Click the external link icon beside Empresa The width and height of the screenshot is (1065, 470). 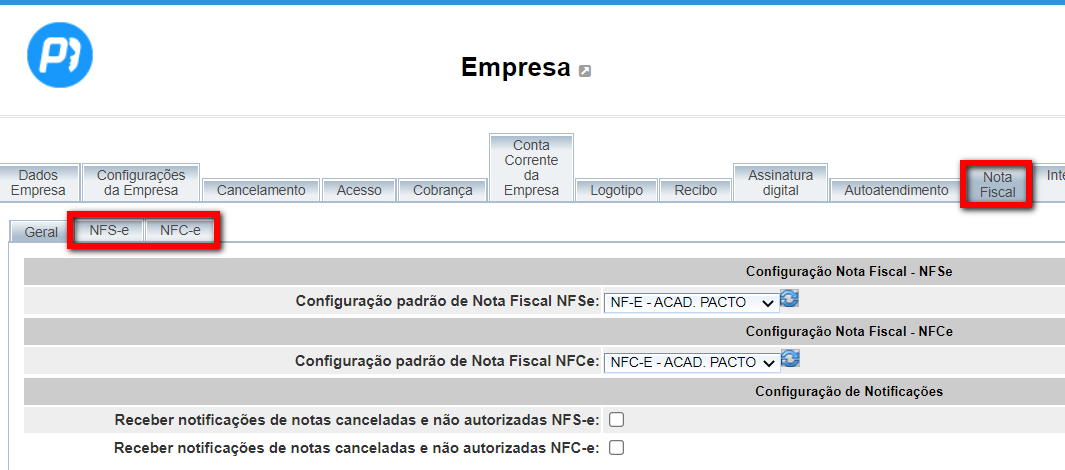[585, 71]
